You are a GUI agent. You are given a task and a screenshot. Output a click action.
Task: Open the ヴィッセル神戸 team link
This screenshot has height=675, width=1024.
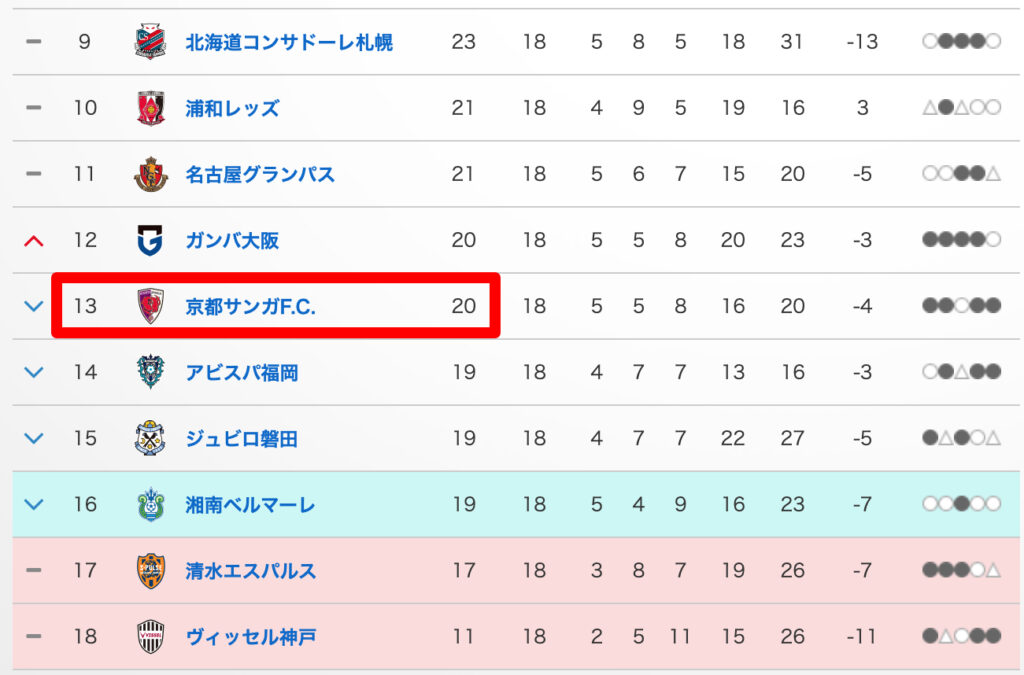pos(251,636)
